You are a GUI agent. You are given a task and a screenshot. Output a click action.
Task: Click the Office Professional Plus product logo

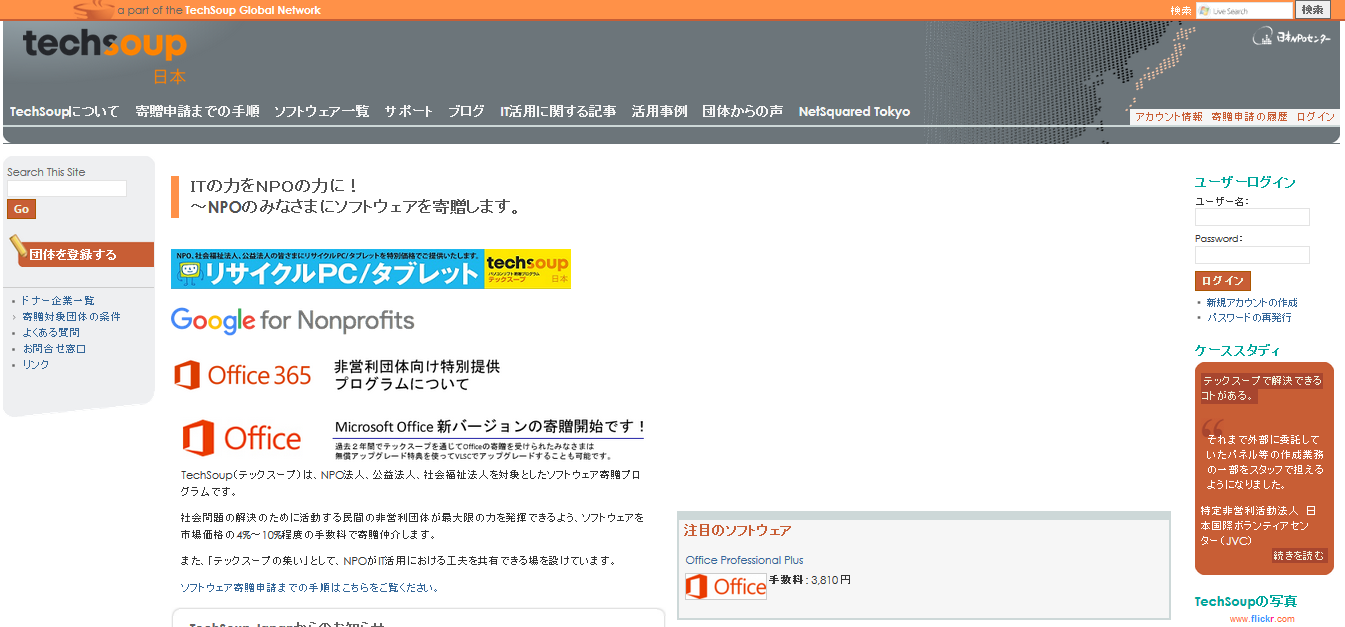pyautogui.click(x=726, y=586)
